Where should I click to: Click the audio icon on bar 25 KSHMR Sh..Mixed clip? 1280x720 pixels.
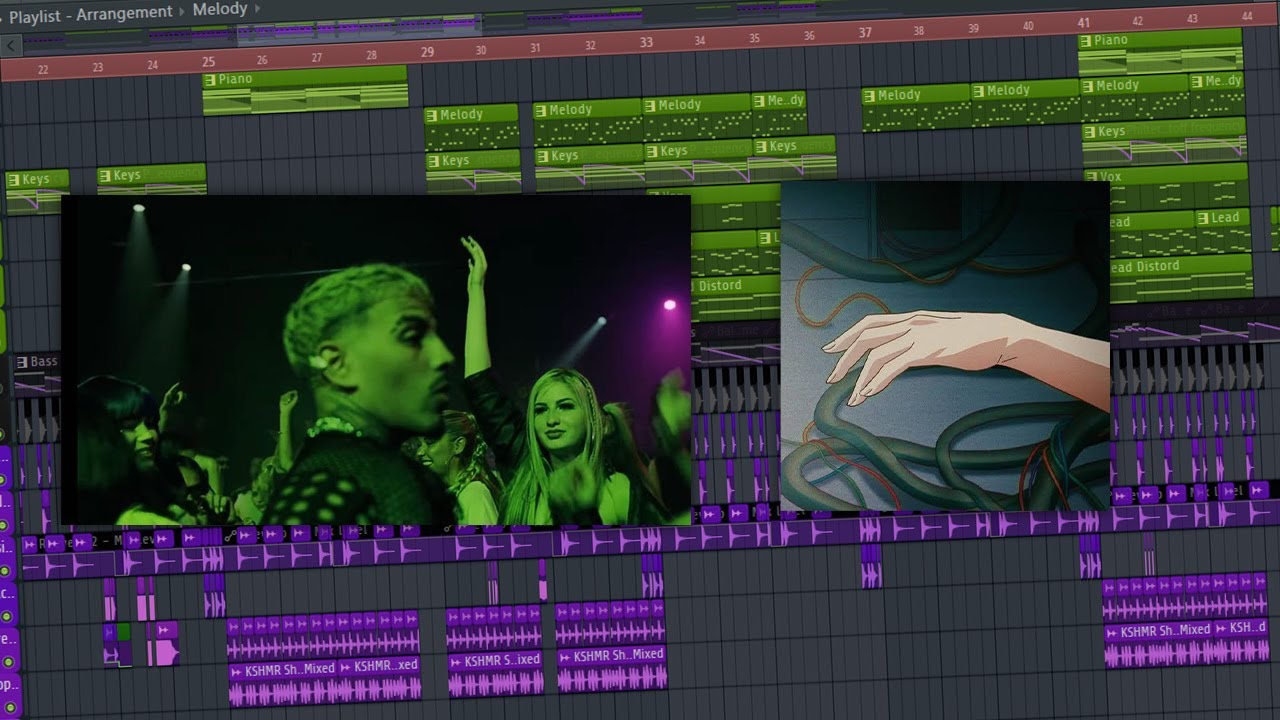pos(236,670)
